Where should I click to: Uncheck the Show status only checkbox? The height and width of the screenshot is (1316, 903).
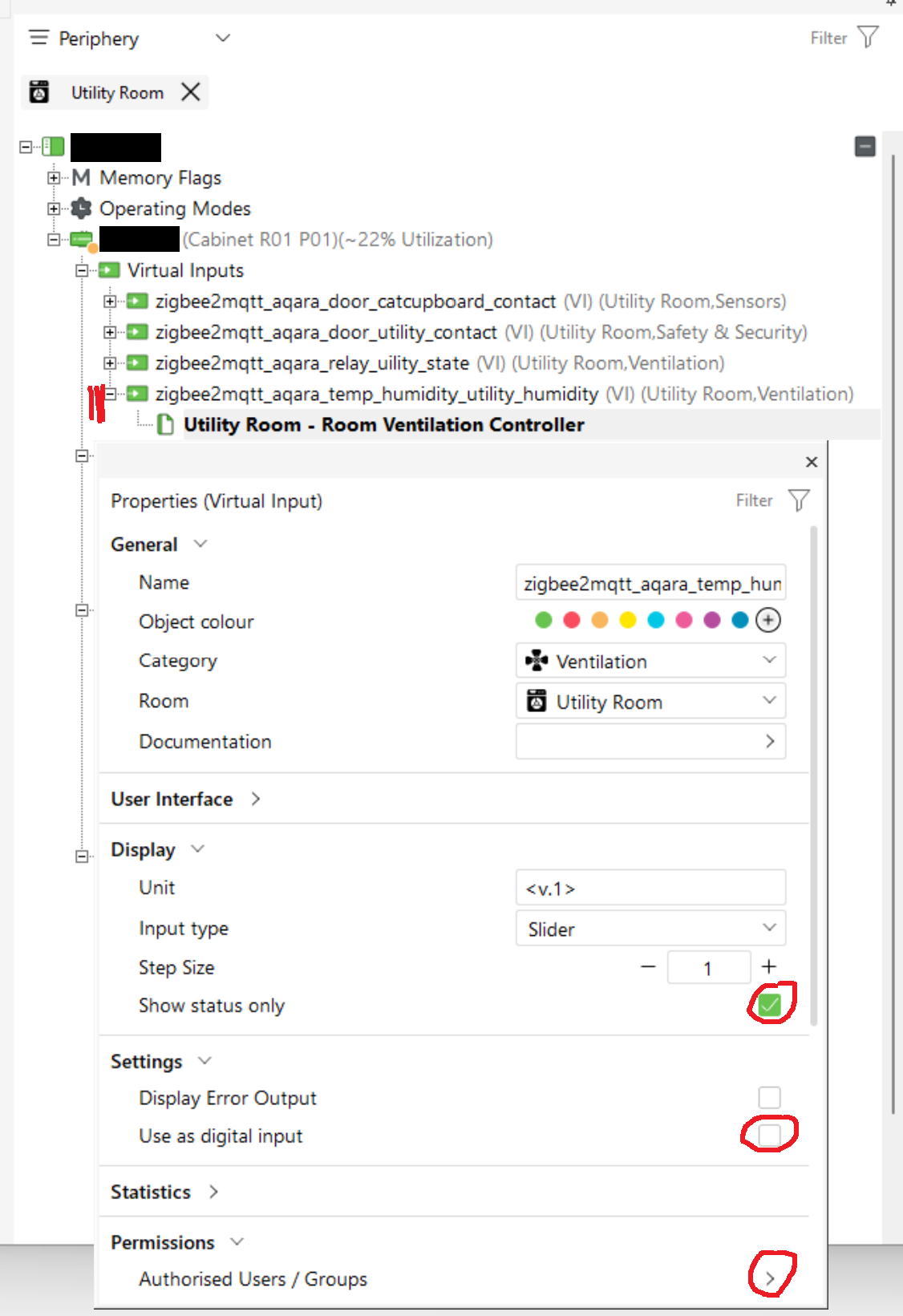[x=769, y=1005]
